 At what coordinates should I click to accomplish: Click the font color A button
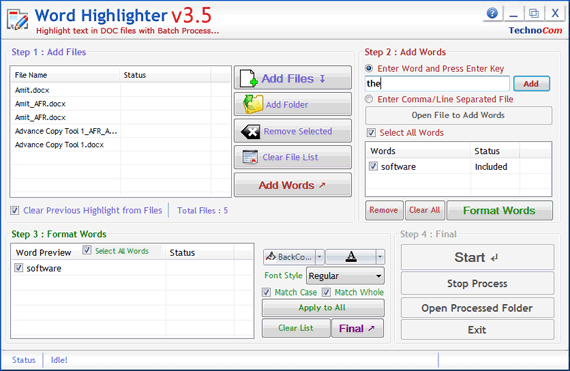tap(351, 257)
